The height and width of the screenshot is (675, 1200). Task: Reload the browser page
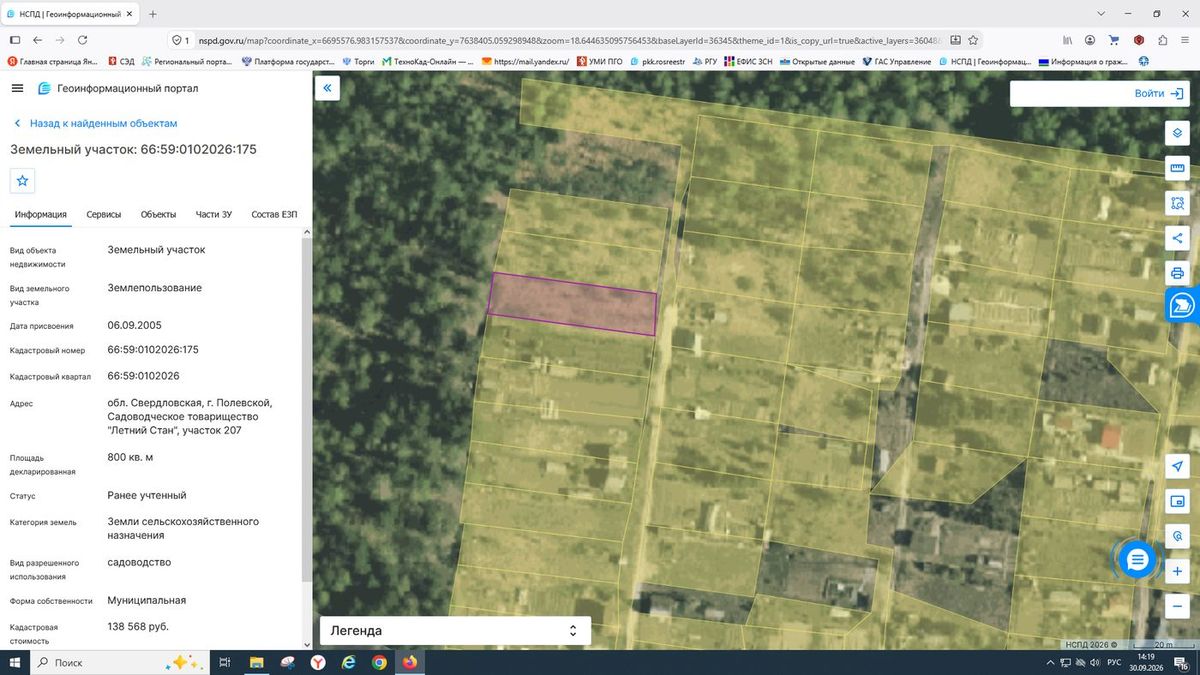[x=82, y=40]
